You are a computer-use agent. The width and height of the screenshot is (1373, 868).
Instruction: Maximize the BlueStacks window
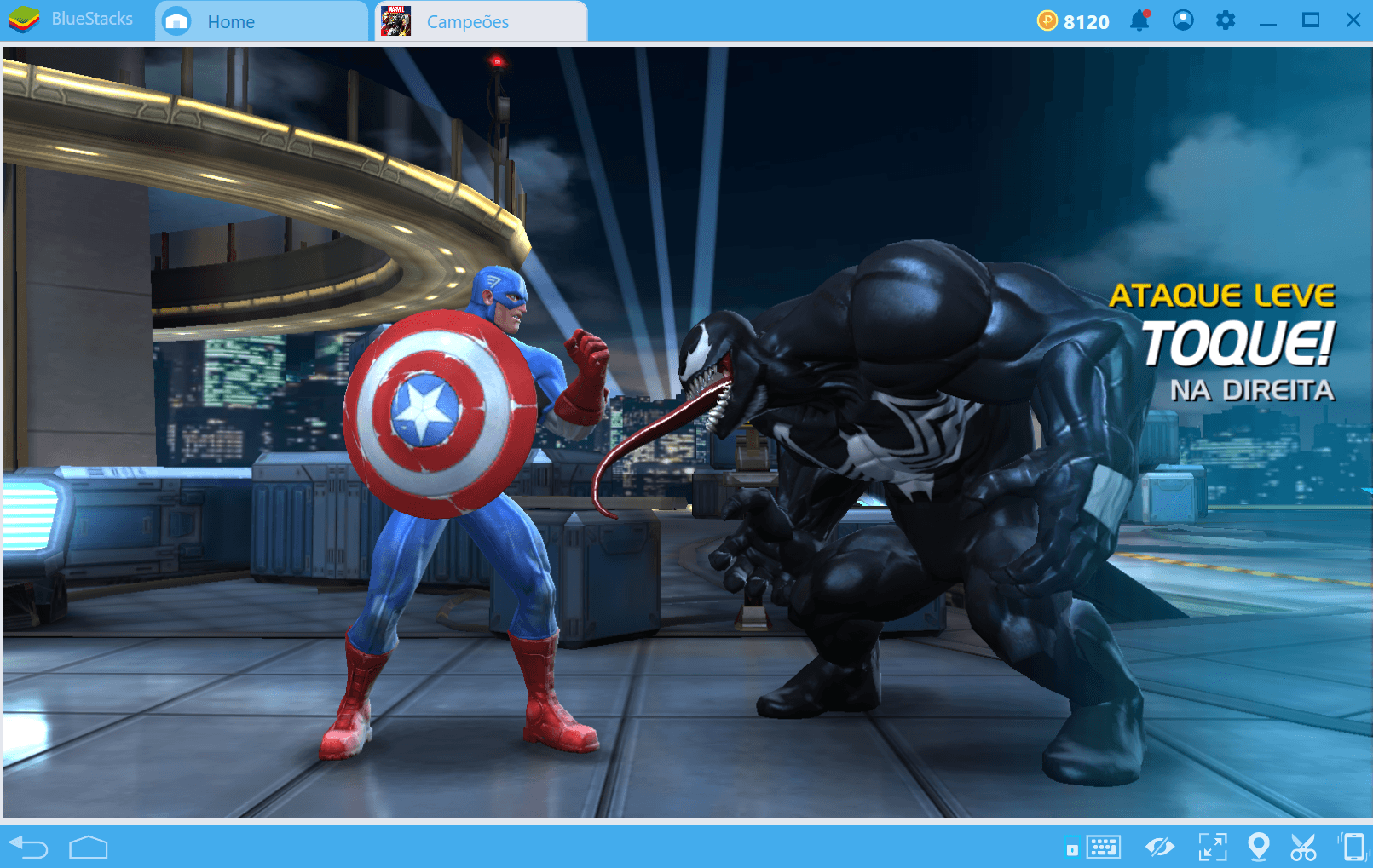1311,20
